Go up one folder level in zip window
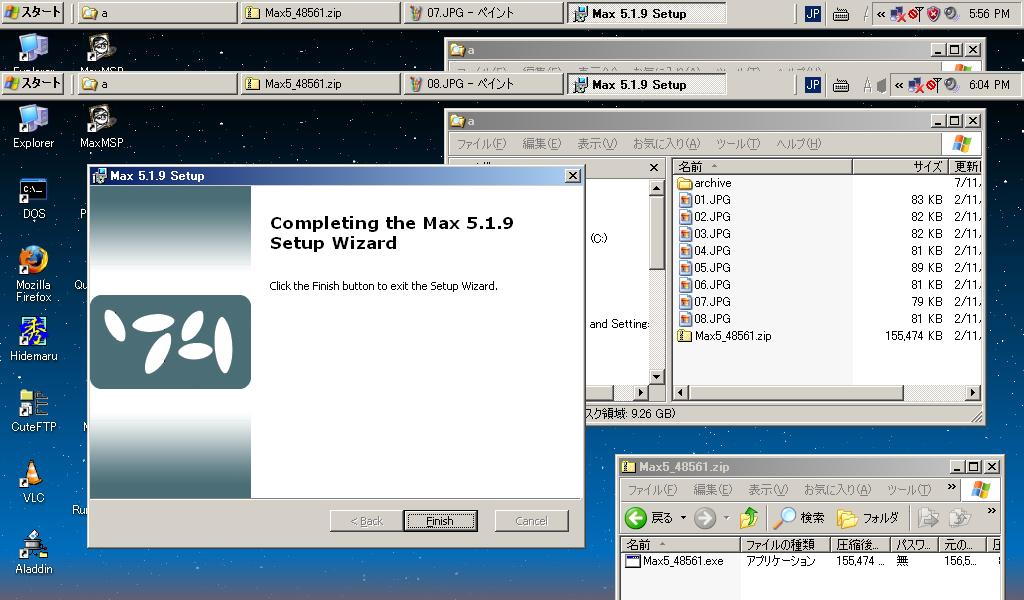Viewport: 1024px width, 600px height. [749, 518]
